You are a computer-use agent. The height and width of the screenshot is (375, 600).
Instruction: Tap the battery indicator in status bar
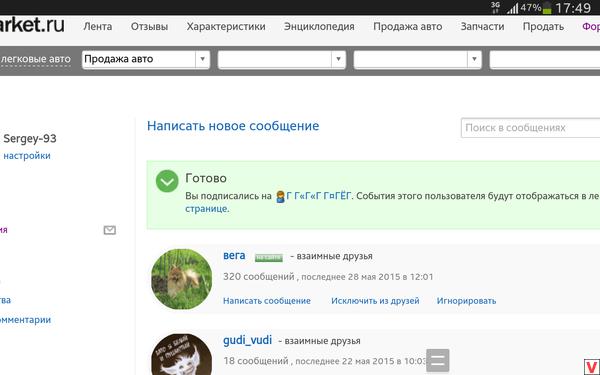(x=547, y=8)
